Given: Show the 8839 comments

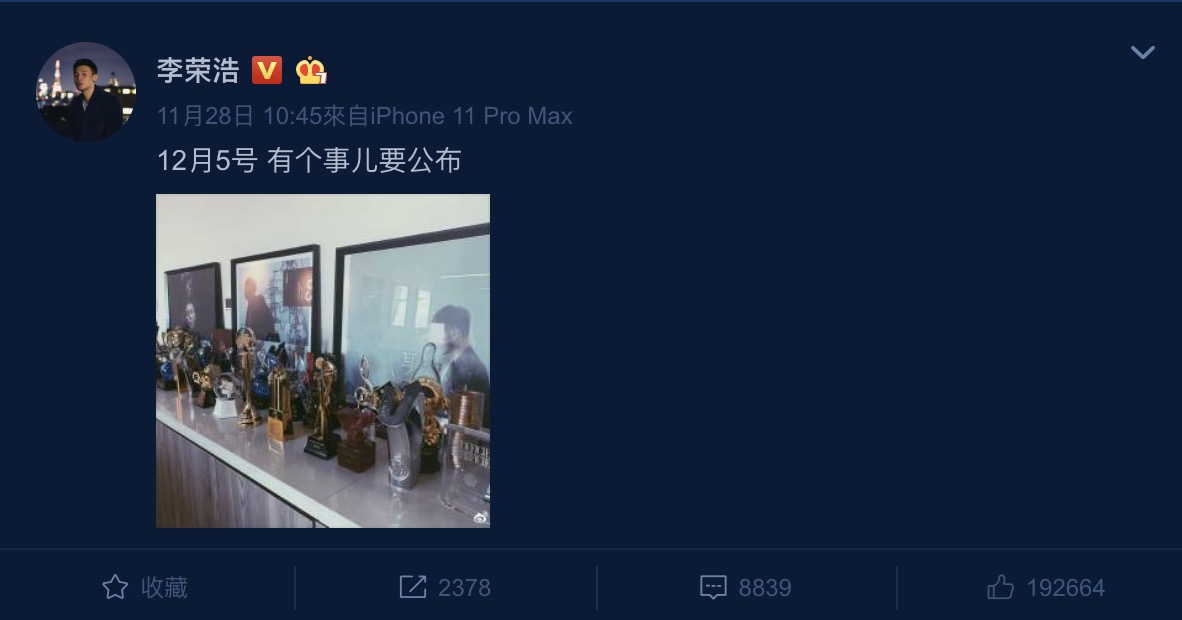Looking at the screenshot, I should point(765,588).
